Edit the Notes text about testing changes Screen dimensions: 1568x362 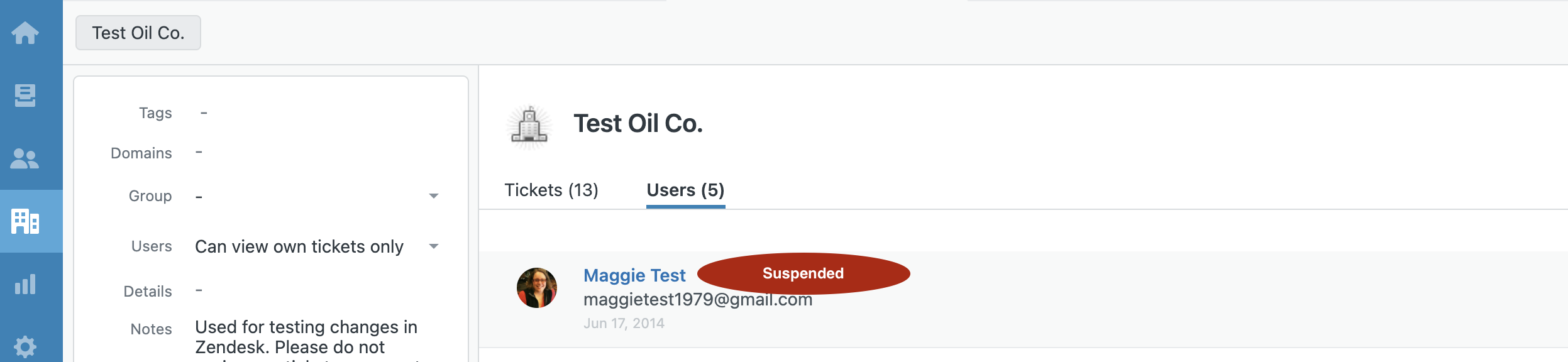[306, 337]
